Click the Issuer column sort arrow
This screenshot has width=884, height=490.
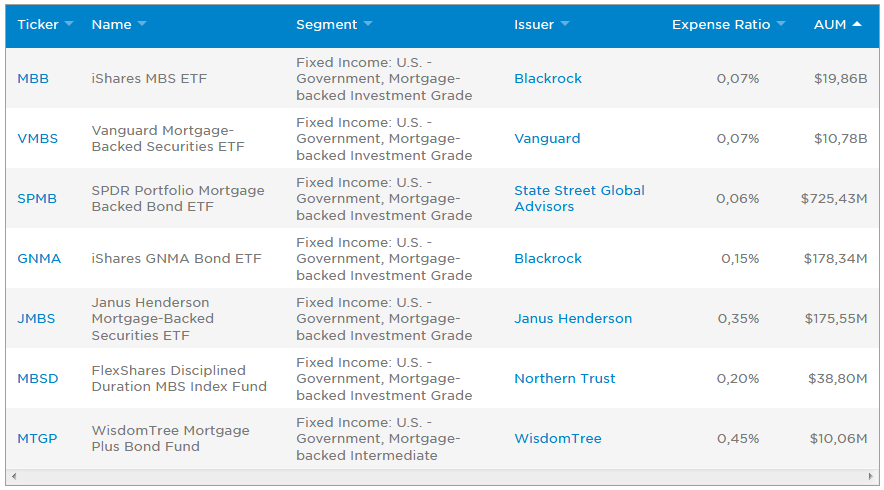pyautogui.click(x=565, y=24)
